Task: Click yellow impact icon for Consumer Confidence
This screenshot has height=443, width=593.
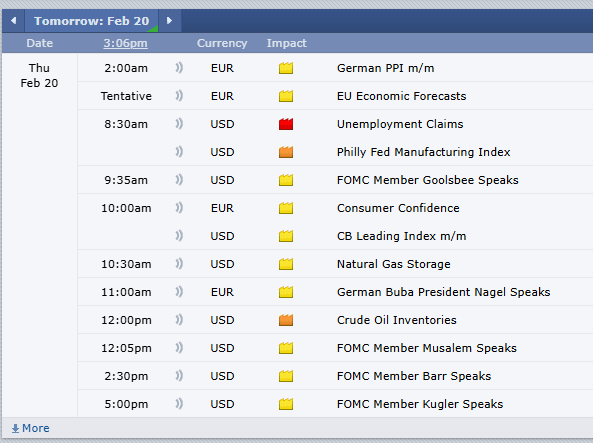Action: coord(286,208)
